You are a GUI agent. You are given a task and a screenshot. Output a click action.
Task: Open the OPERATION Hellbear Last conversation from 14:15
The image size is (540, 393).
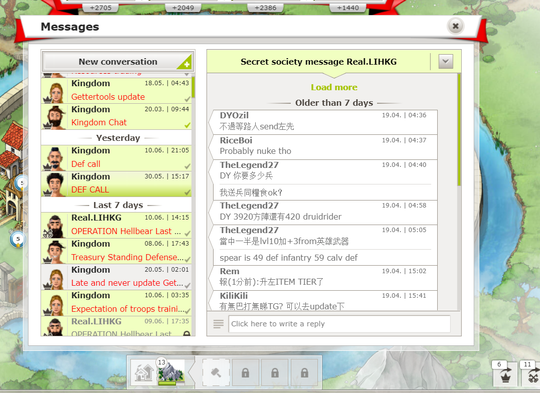click(116, 225)
